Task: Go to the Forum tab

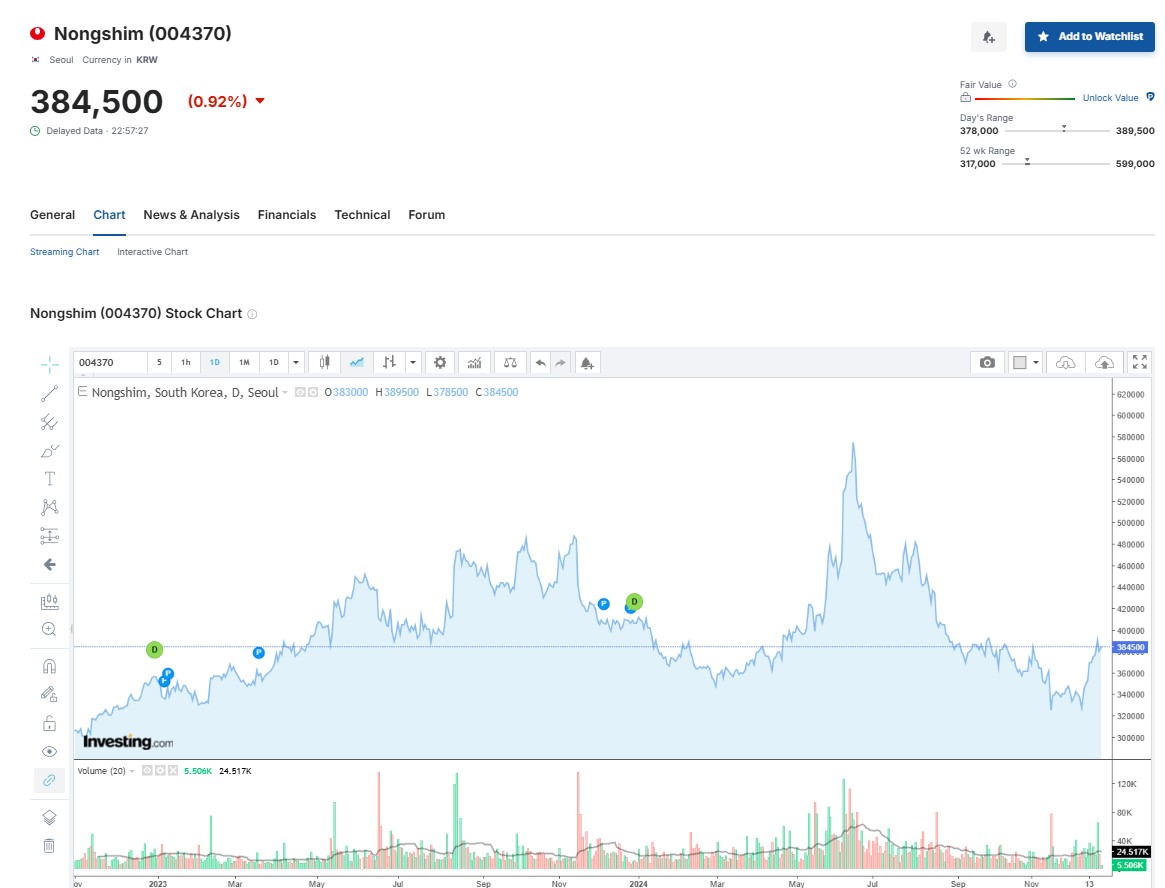Action: (x=426, y=215)
